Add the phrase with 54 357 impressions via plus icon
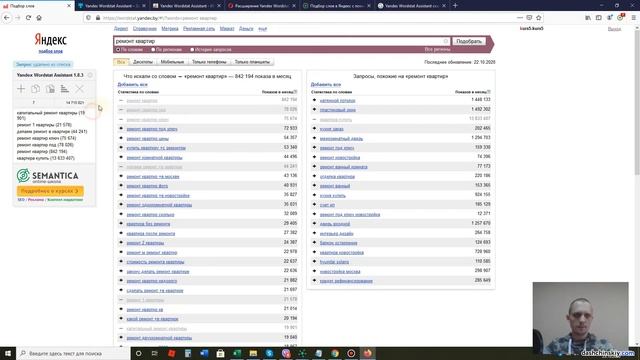 [x=121, y=138]
